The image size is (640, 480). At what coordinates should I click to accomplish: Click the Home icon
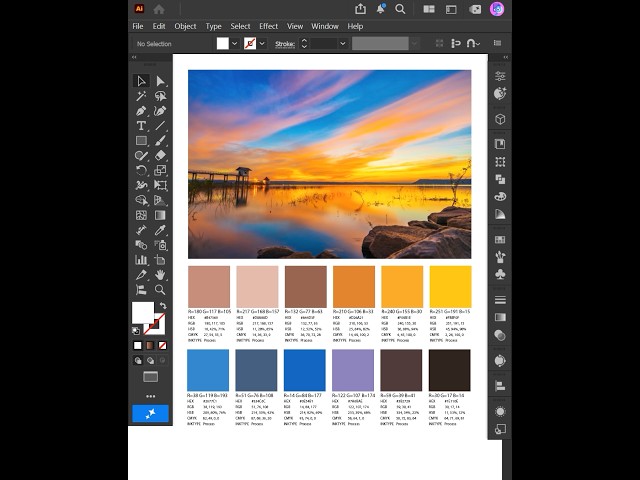tap(159, 9)
